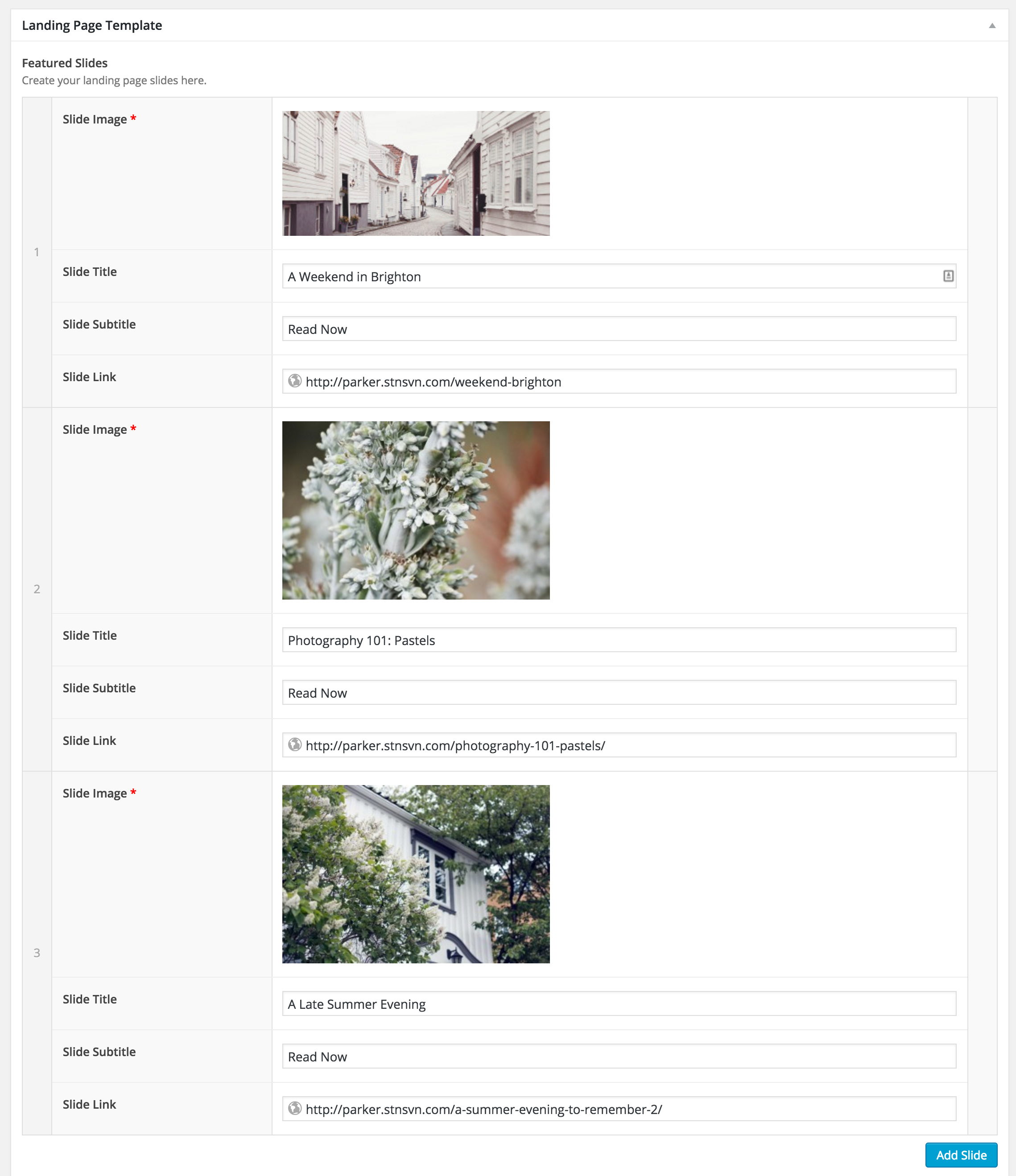Open the pastel flowers slide image
This screenshot has height=1176, width=1016.
[x=416, y=510]
